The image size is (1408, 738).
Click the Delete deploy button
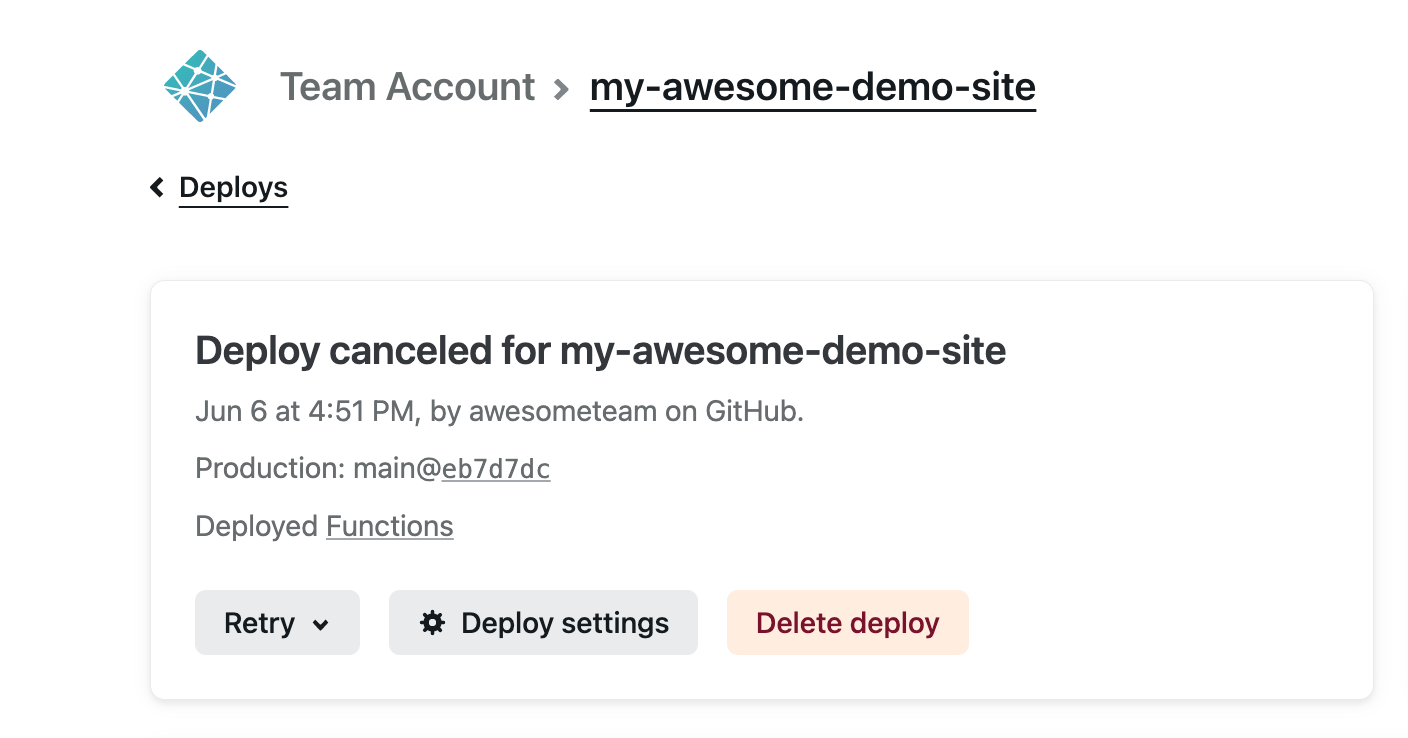pyautogui.click(x=847, y=623)
